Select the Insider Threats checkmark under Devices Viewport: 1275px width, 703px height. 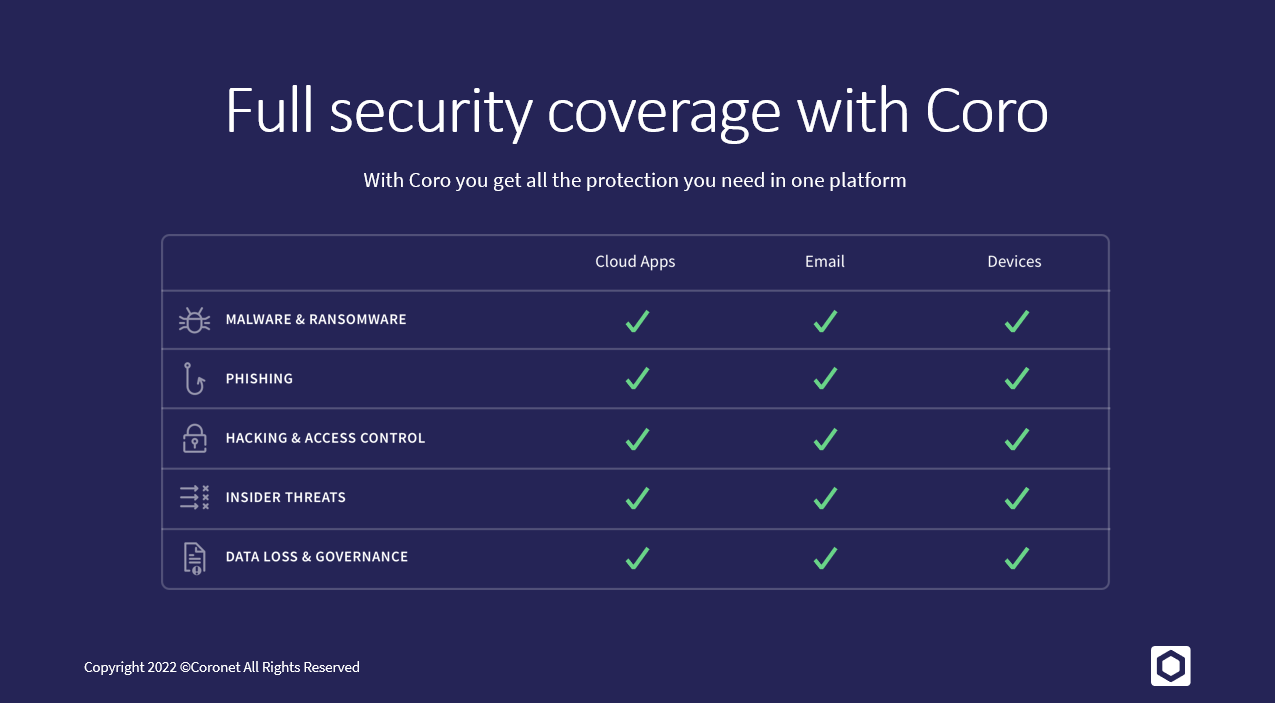click(1017, 497)
